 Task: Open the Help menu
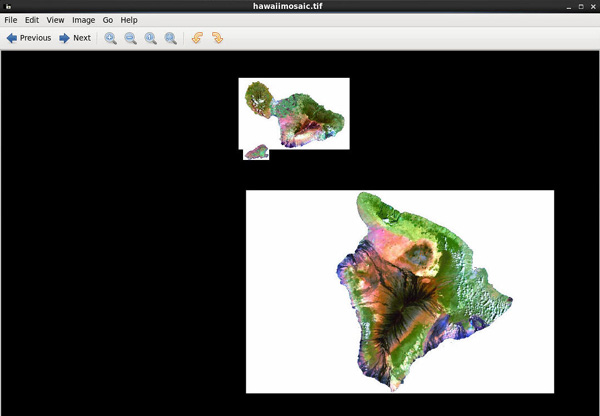tap(129, 20)
